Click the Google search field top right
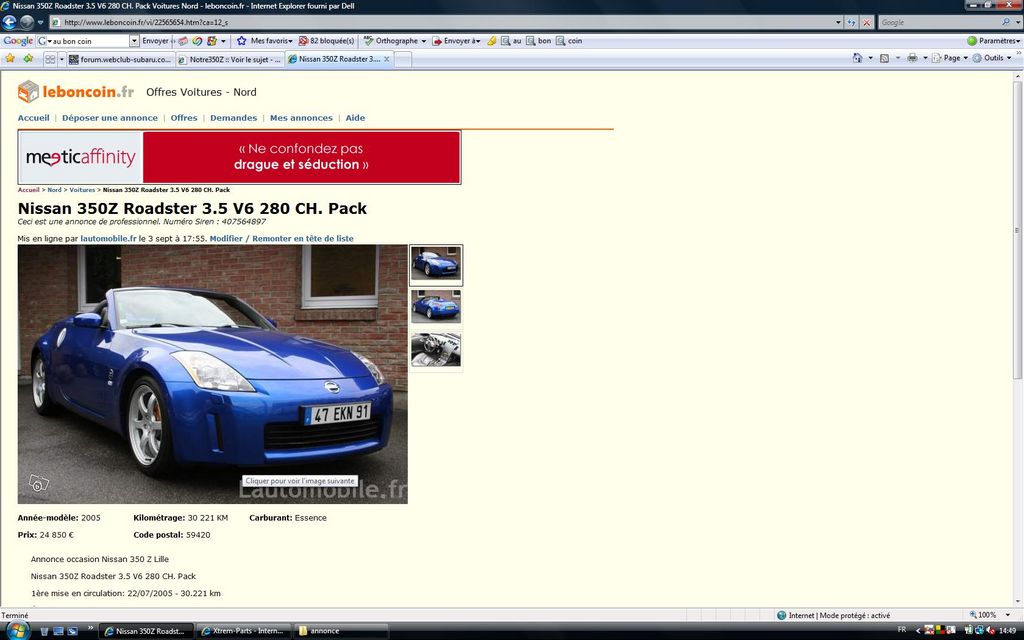The image size is (1024, 640). (936, 22)
